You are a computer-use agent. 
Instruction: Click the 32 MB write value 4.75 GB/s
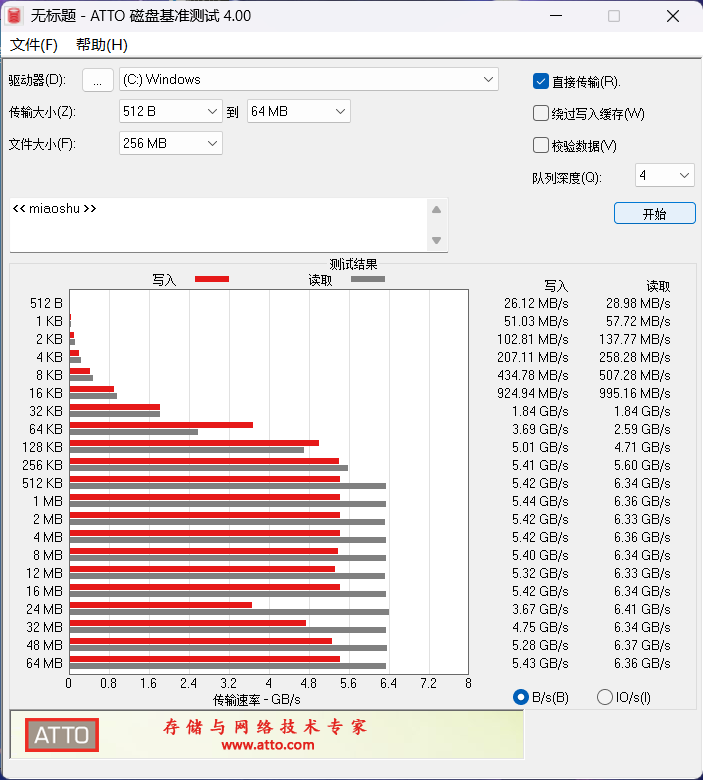click(x=540, y=627)
